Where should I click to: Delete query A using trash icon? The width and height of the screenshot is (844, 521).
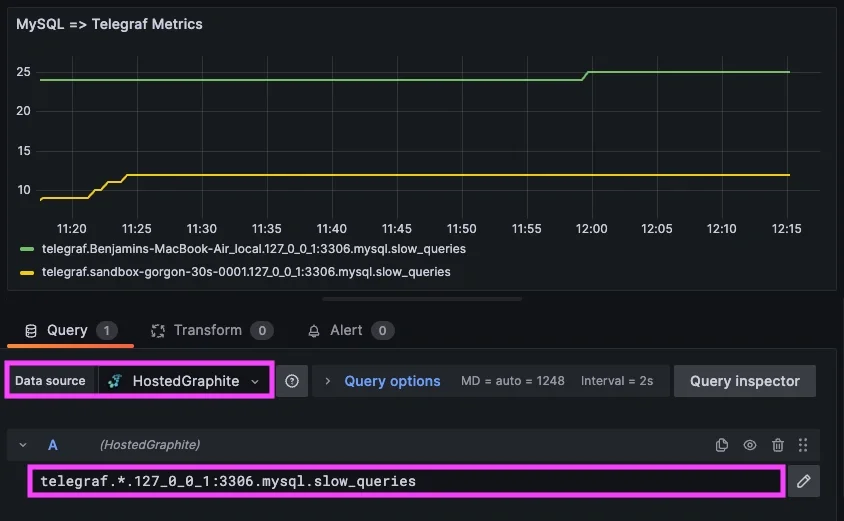click(x=778, y=445)
